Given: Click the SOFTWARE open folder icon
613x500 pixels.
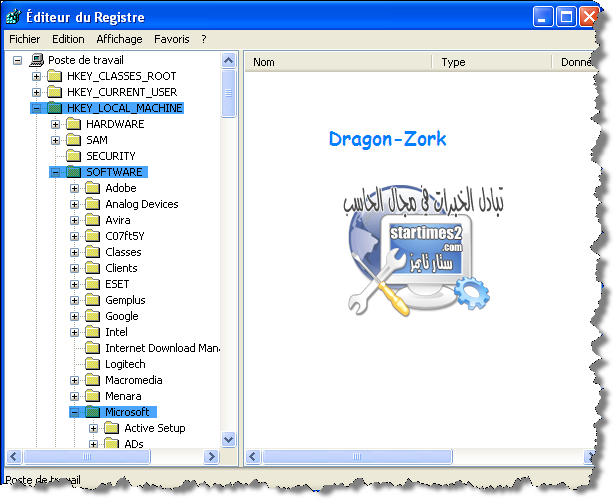Looking at the screenshot, I should (x=73, y=172).
